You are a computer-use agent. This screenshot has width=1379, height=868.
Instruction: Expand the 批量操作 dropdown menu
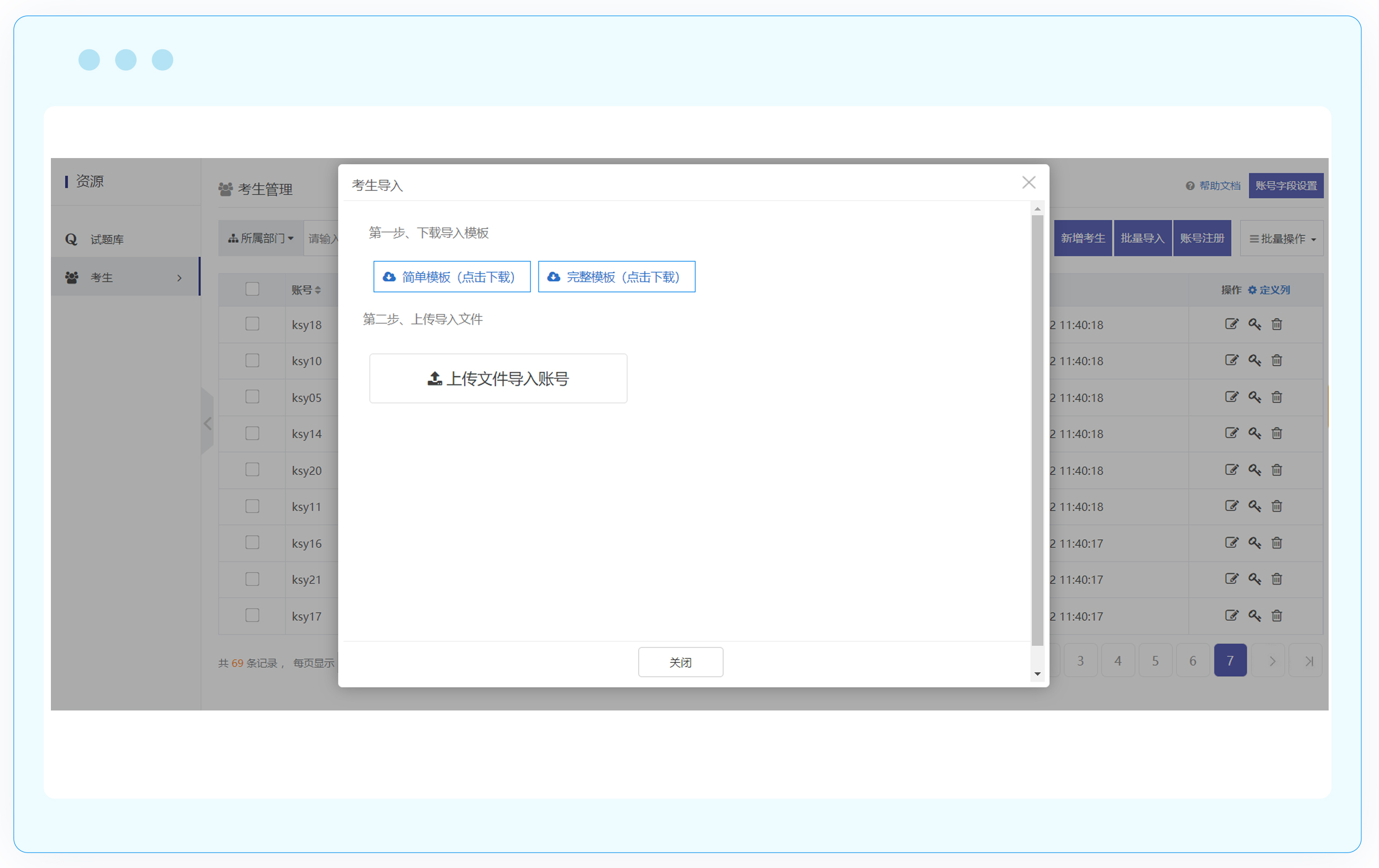[x=1281, y=239]
